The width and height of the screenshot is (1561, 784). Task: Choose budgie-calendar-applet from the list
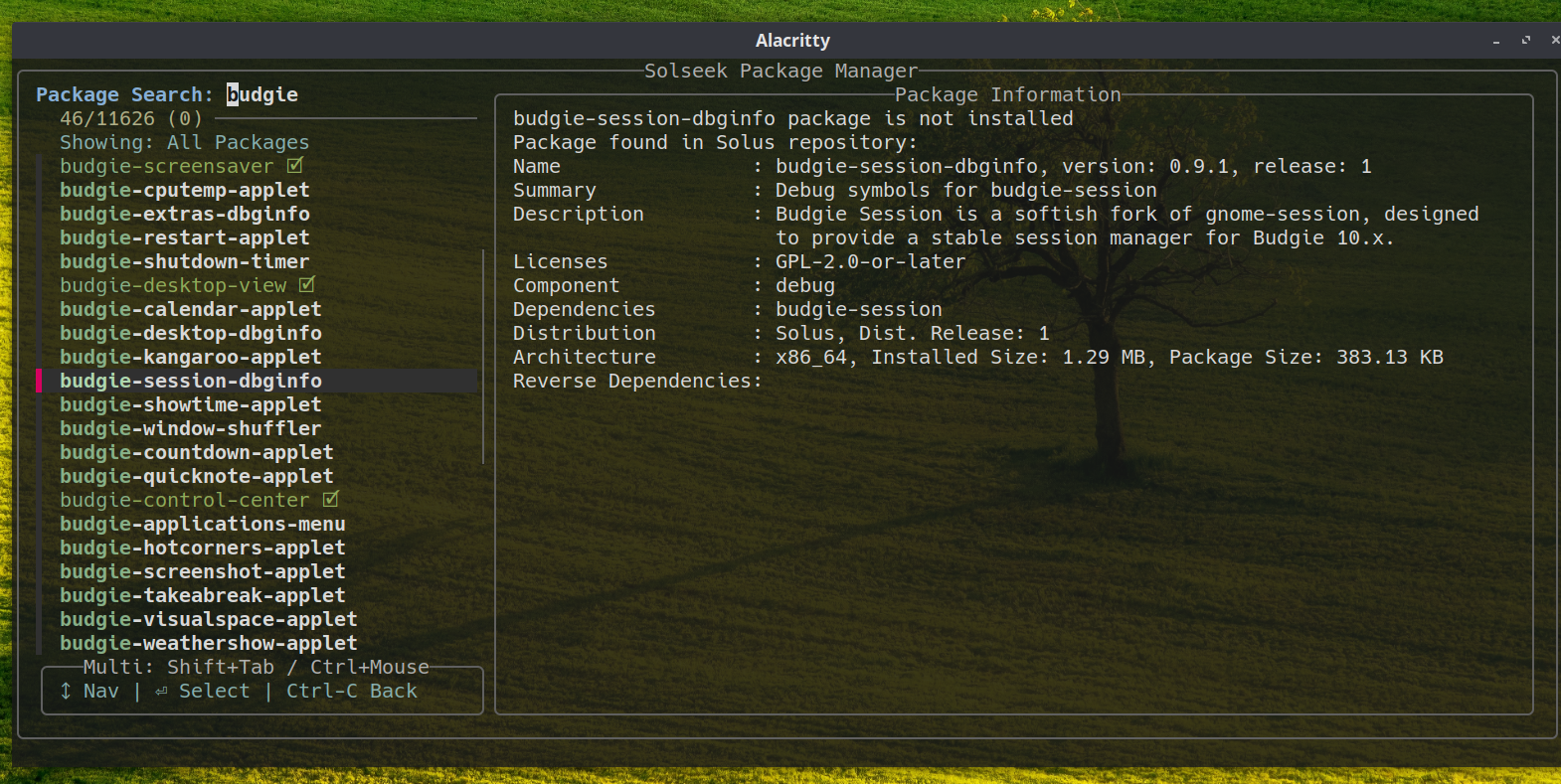click(190, 309)
